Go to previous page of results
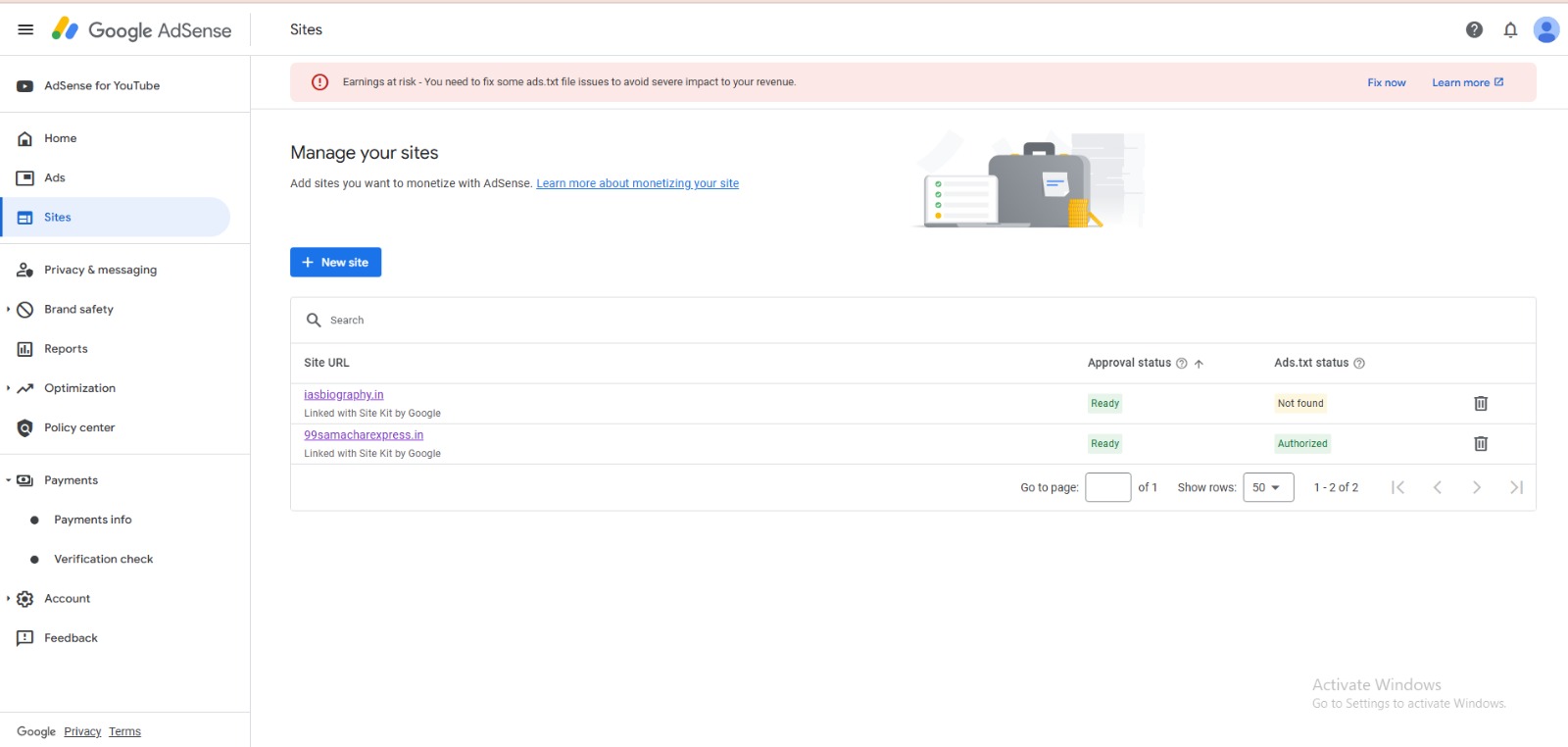The width and height of the screenshot is (1568, 747). (x=1437, y=487)
